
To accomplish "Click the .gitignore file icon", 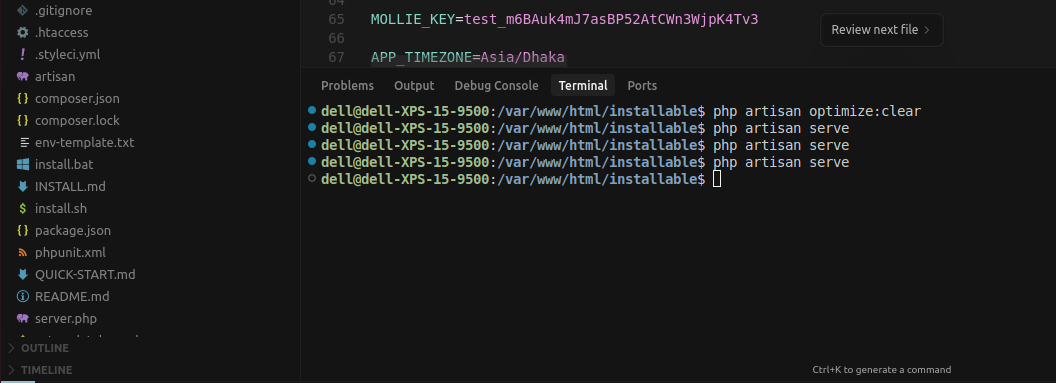I will (x=22, y=11).
